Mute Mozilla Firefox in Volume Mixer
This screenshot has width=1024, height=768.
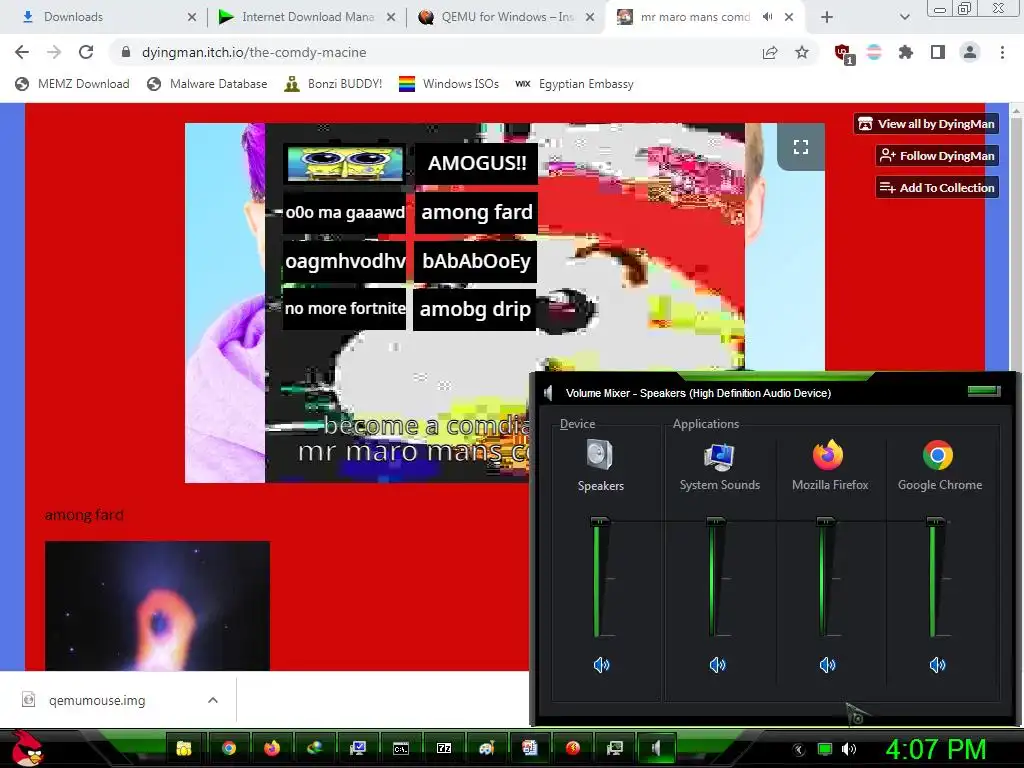(x=827, y=665)
